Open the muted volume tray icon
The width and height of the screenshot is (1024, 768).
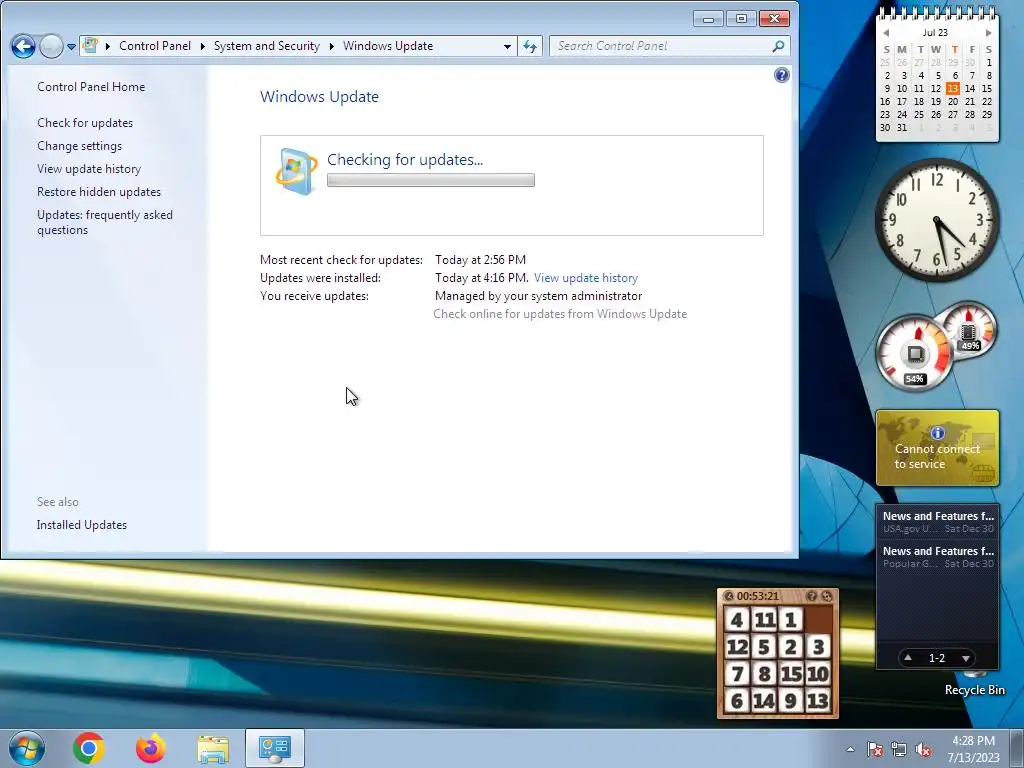923,750
